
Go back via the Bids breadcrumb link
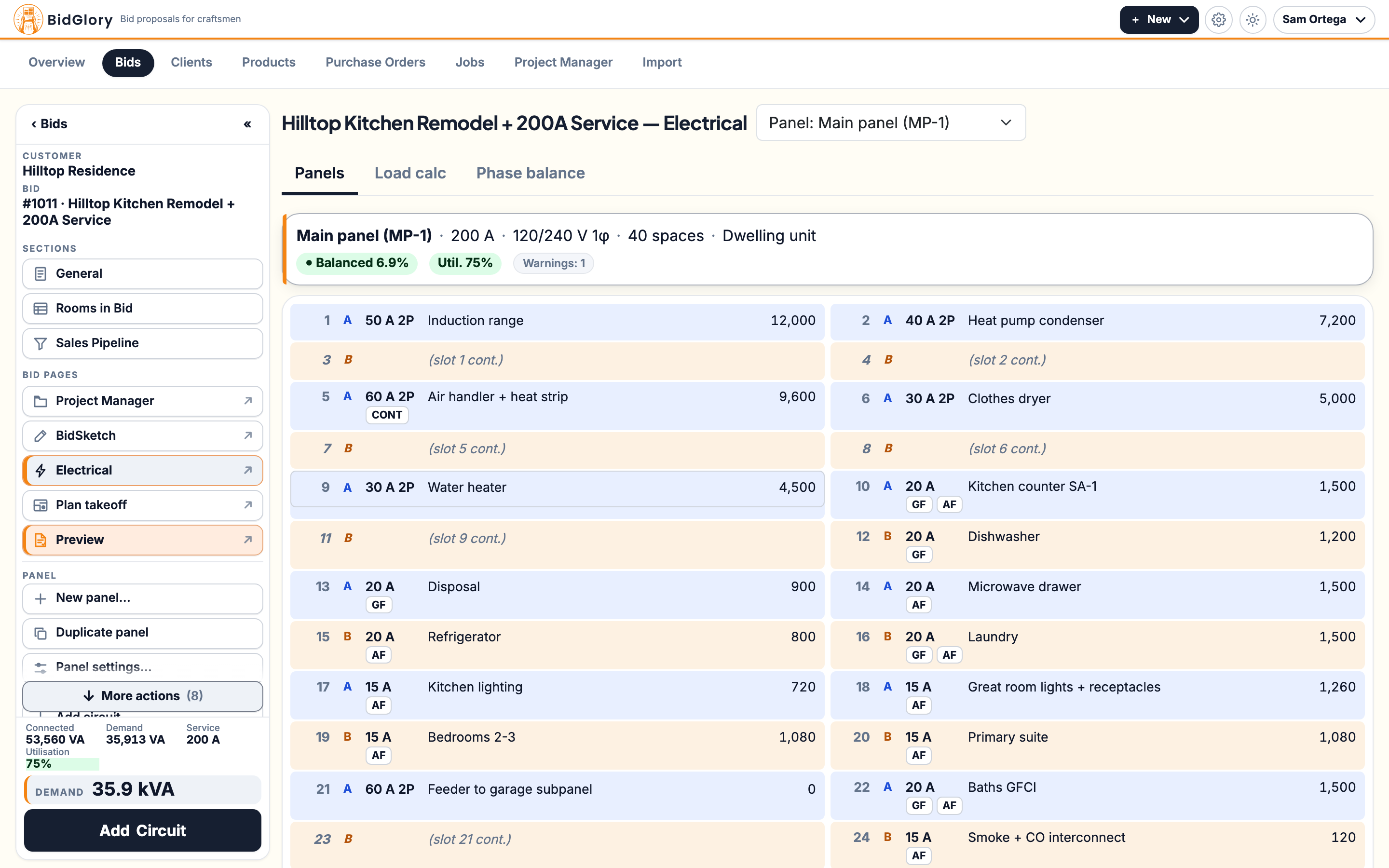pyautogui.click(x=49, y=124)
